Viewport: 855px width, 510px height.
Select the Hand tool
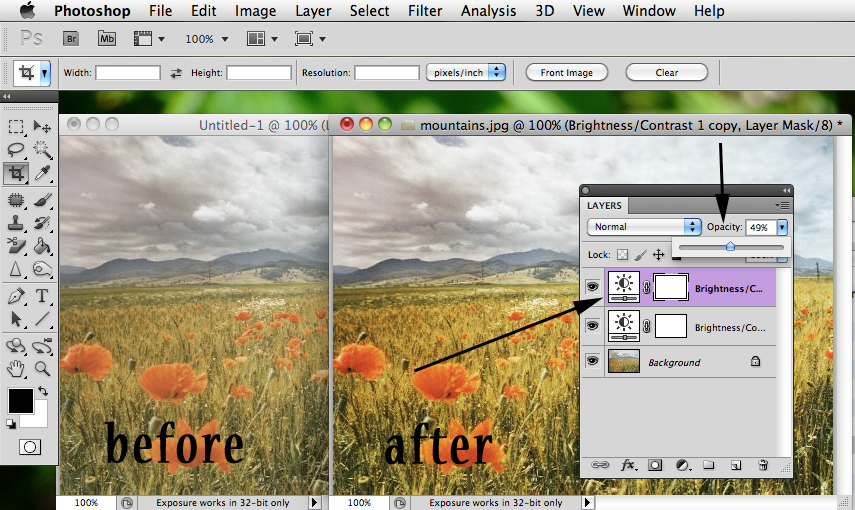[16, 369]
